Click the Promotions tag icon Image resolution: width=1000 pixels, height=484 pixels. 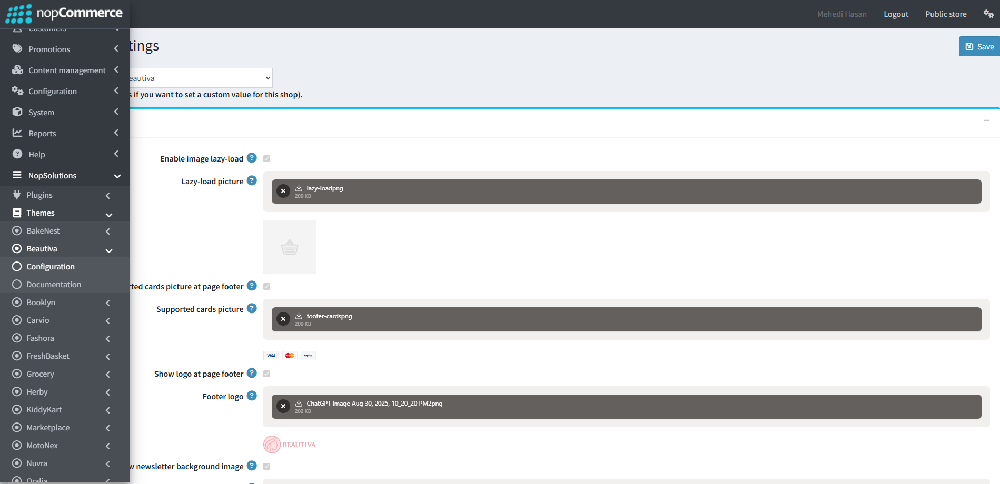pyautogui.click(x=17, y=49)
